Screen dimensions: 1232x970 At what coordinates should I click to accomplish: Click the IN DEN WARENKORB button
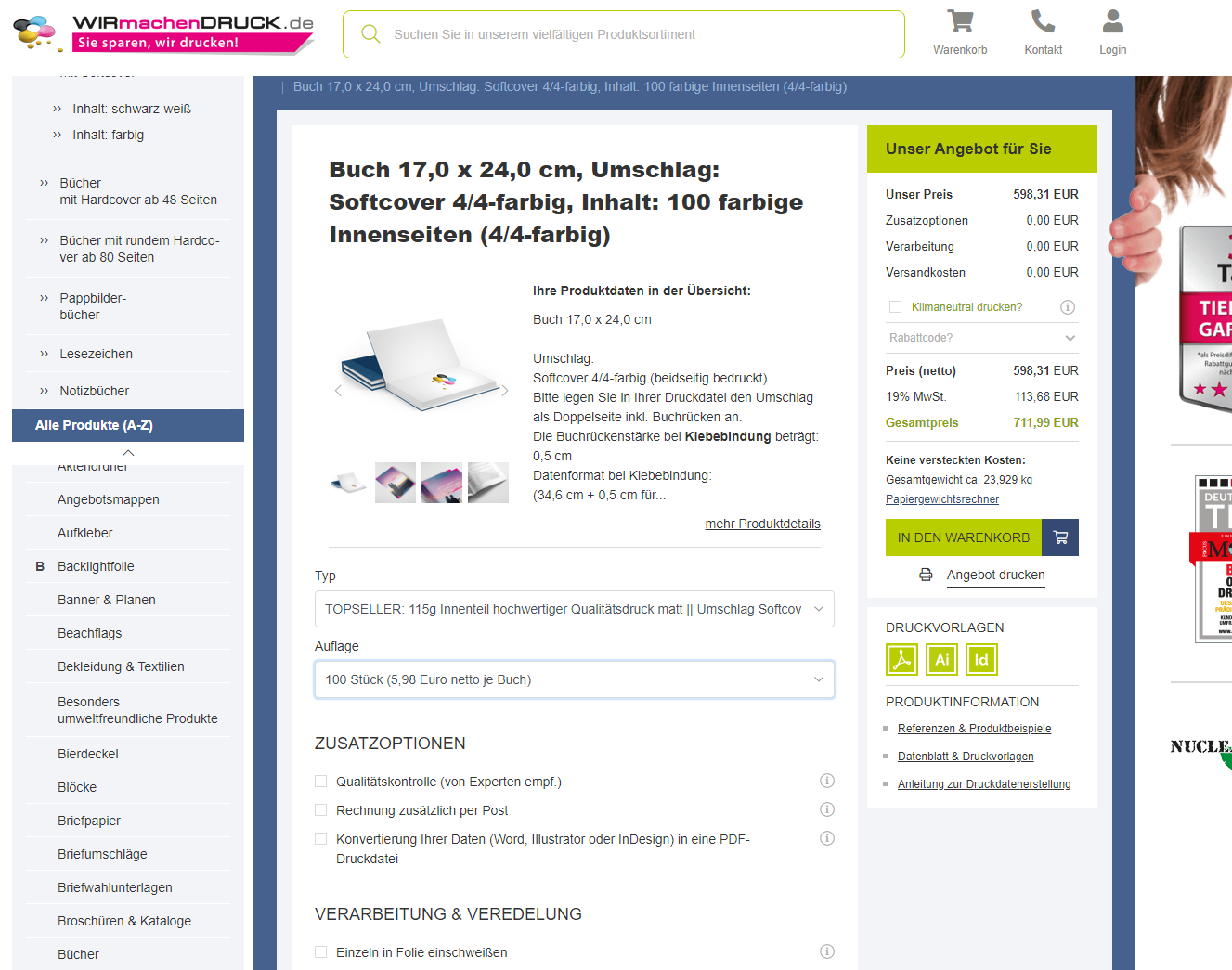[964, 537]
